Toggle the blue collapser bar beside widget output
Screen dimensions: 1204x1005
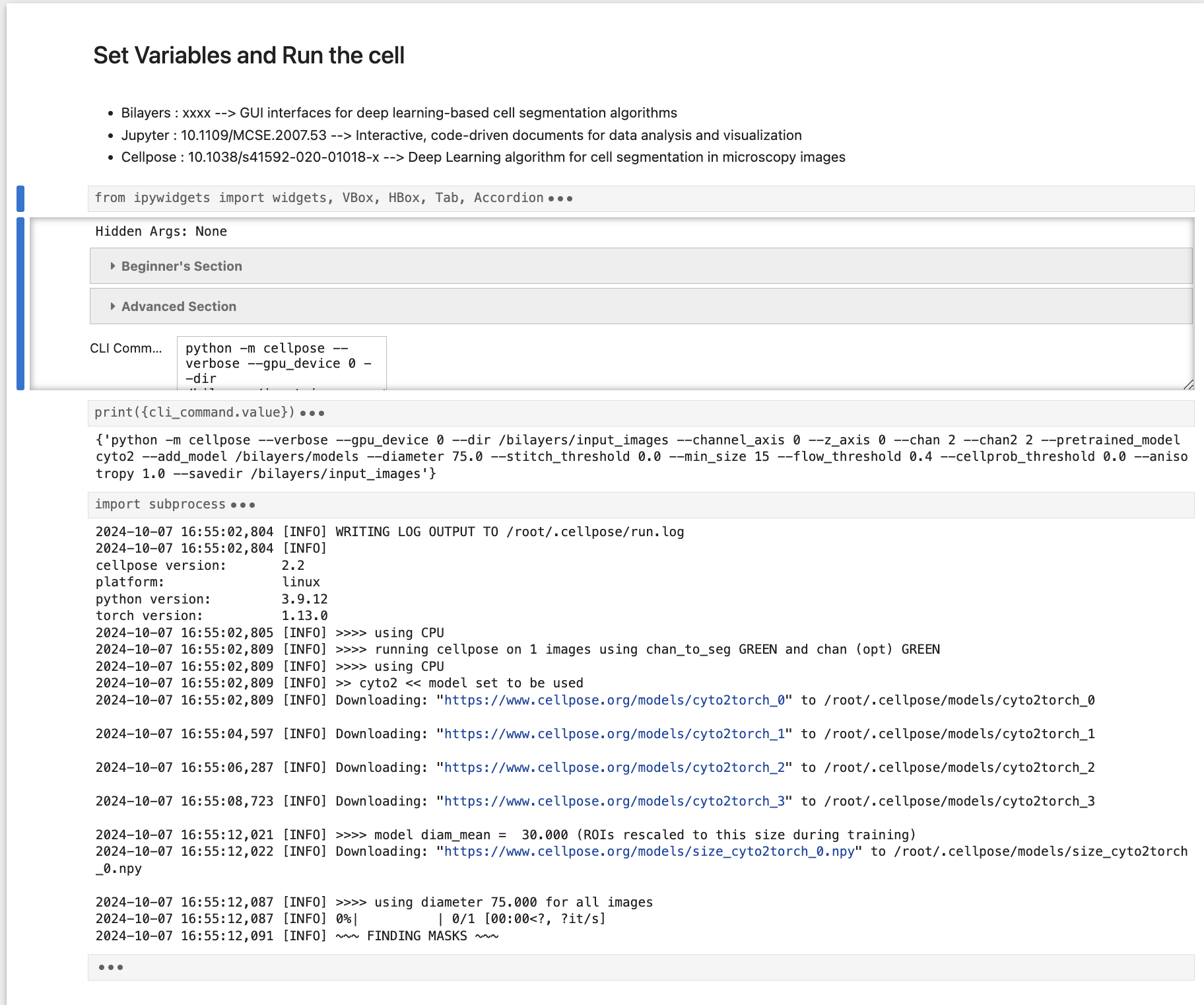[x=20, y=304]
